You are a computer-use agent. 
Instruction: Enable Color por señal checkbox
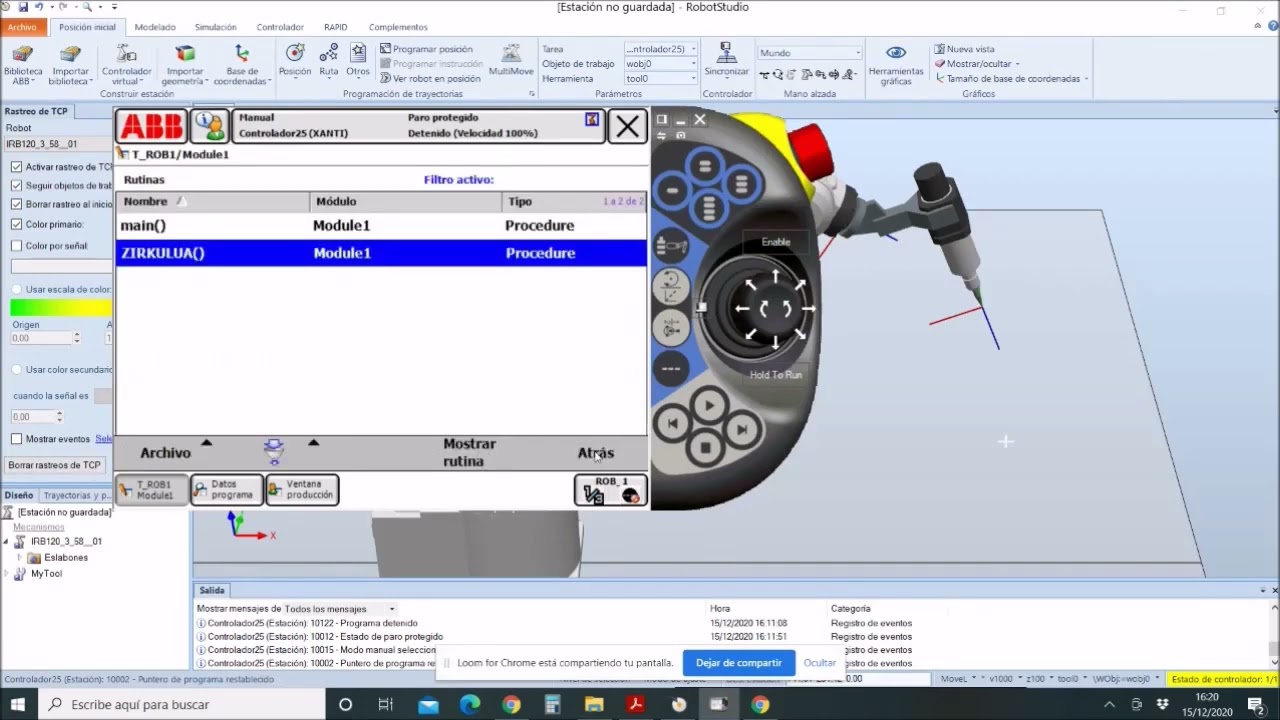click(16, 246)
